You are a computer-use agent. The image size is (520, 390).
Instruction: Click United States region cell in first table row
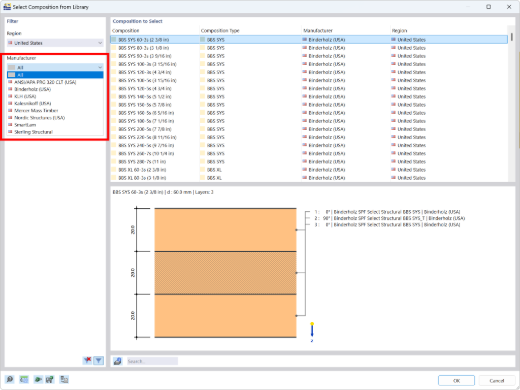[449, 40]
